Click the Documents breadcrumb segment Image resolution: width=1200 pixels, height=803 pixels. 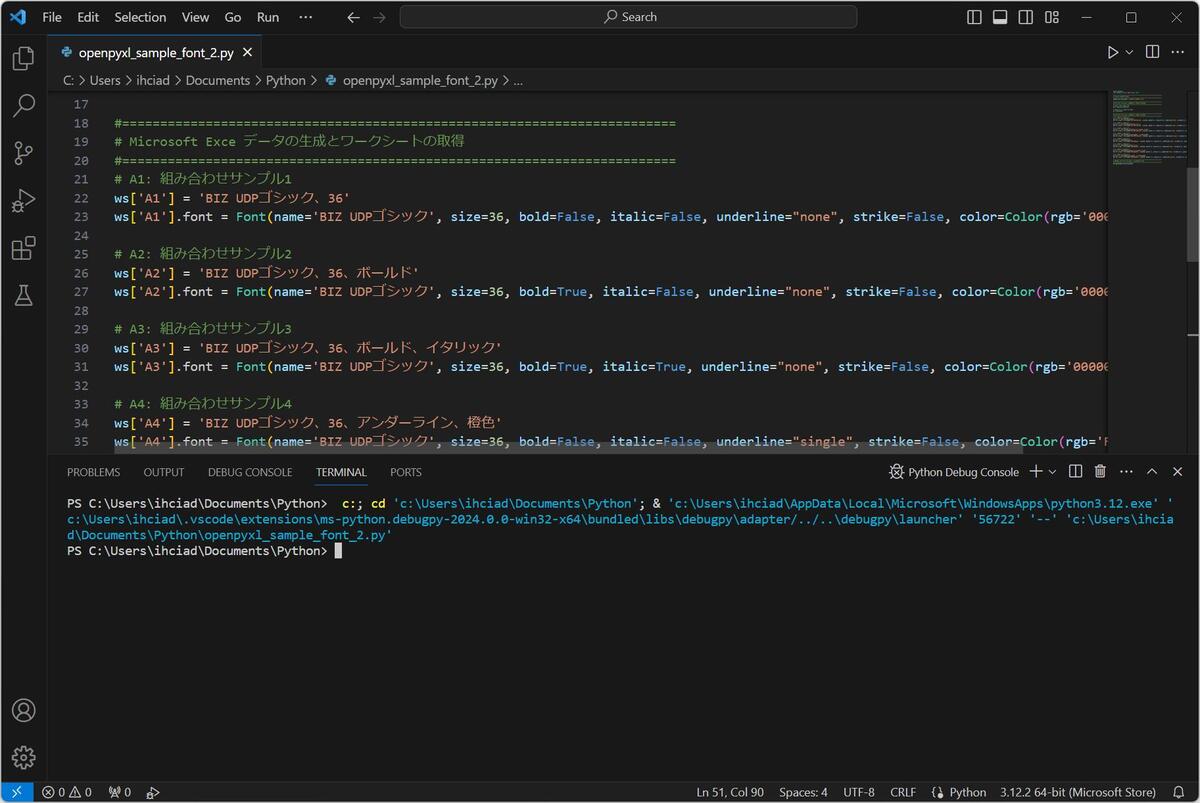218,80
